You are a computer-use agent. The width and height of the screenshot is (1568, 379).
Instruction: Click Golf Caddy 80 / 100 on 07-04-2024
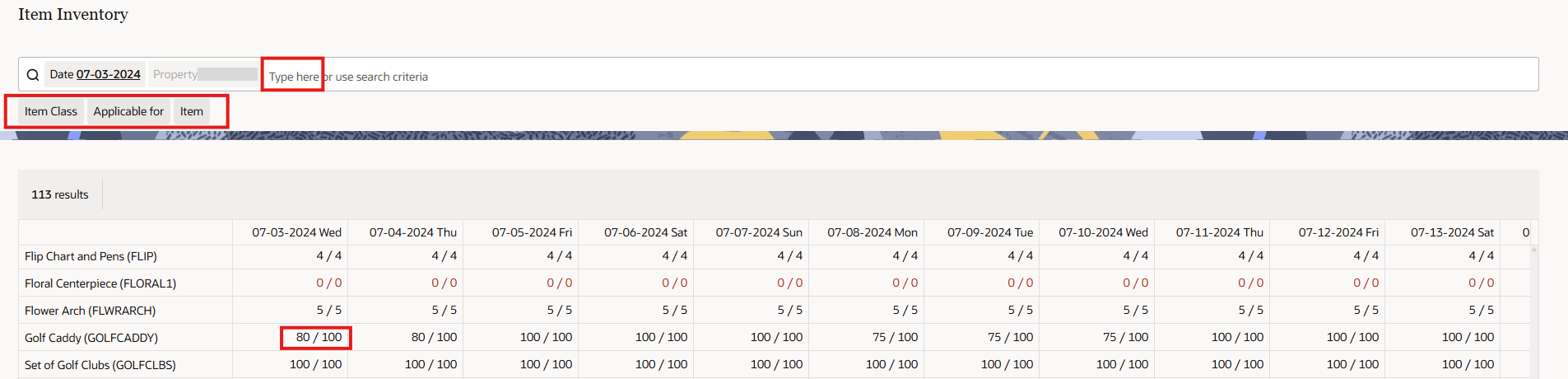pos(434,337)
